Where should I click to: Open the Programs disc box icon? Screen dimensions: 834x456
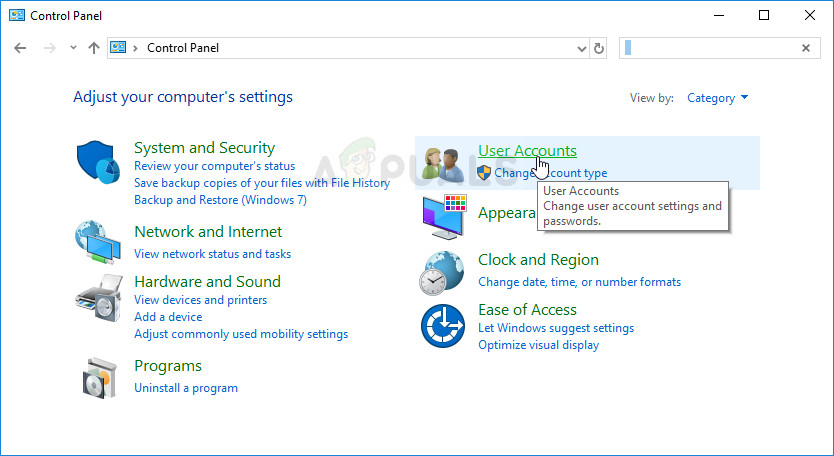99,378
